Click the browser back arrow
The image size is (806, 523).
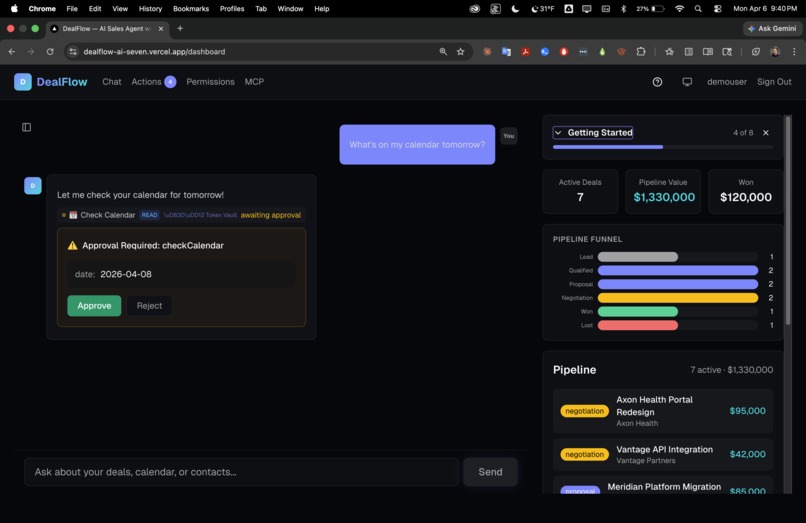tap(12, 51)
